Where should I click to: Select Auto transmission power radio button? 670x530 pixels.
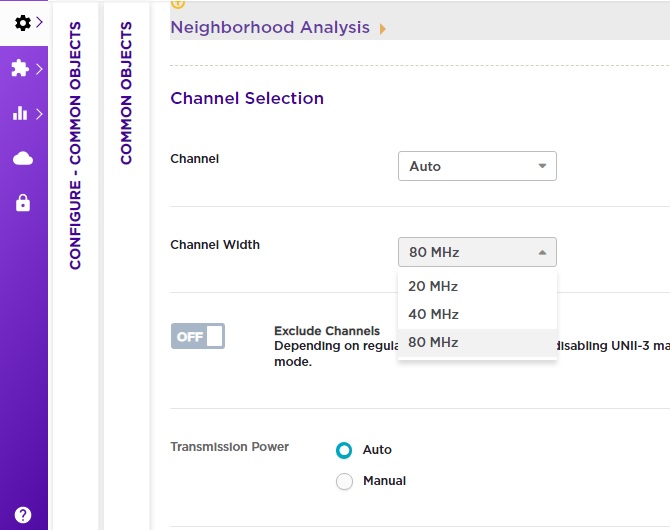click(345, 450)
